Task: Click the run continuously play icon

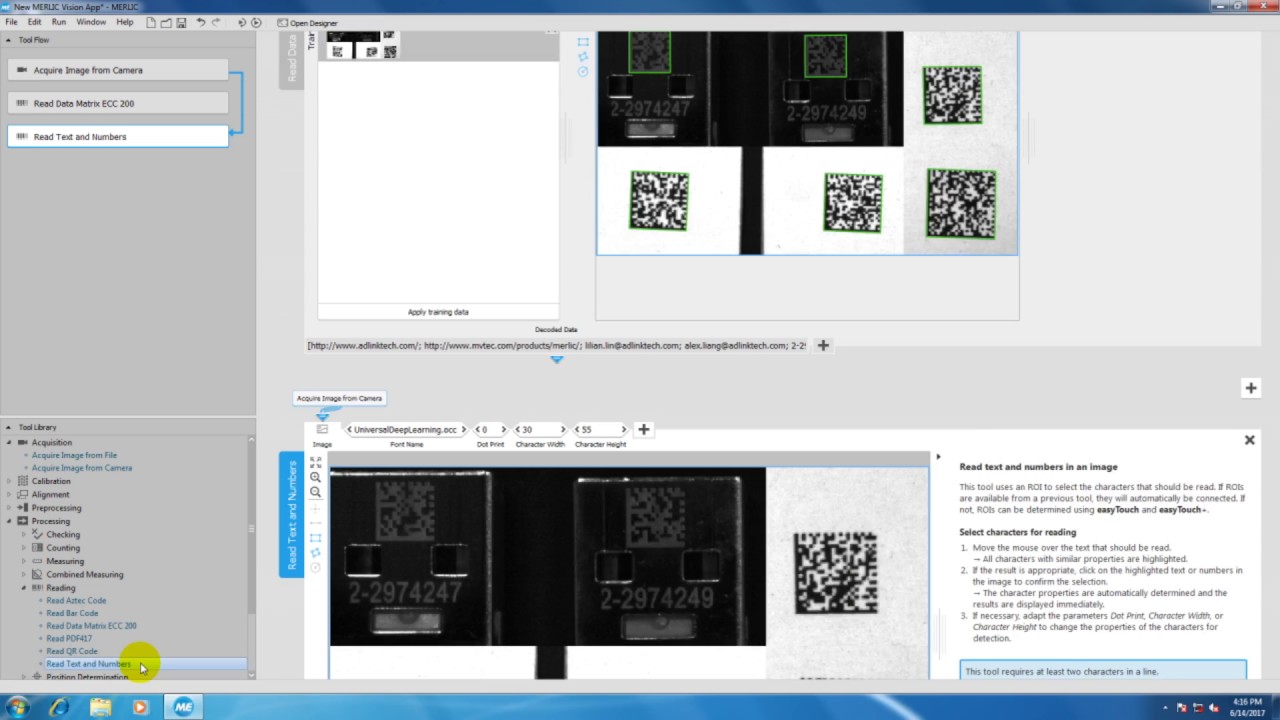Action: [256, 22]
